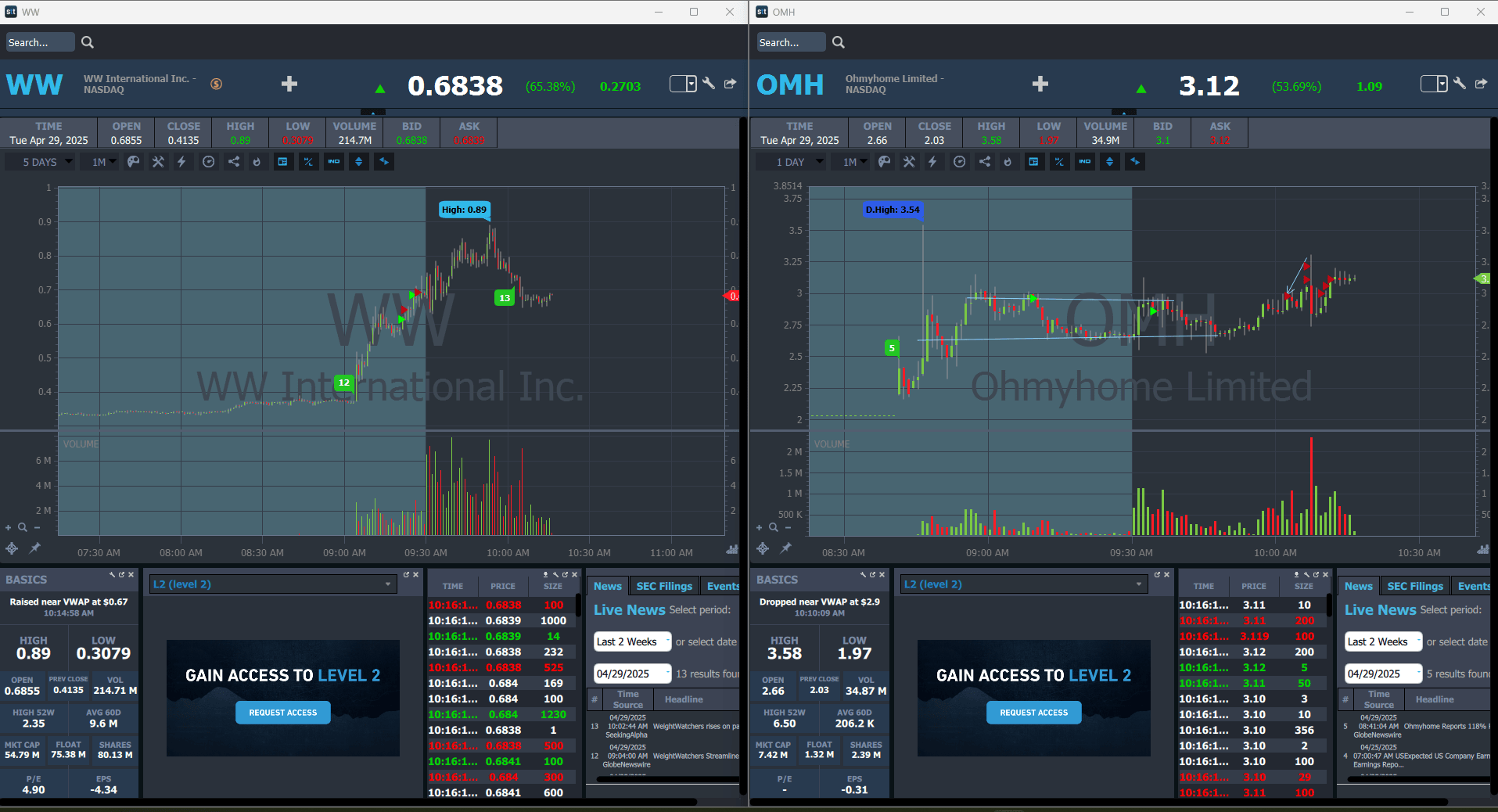The width and height of the screenshot is (1498, 812).
Task: Open wrench settings in WW BASICS panel
Action: [113, 575]
